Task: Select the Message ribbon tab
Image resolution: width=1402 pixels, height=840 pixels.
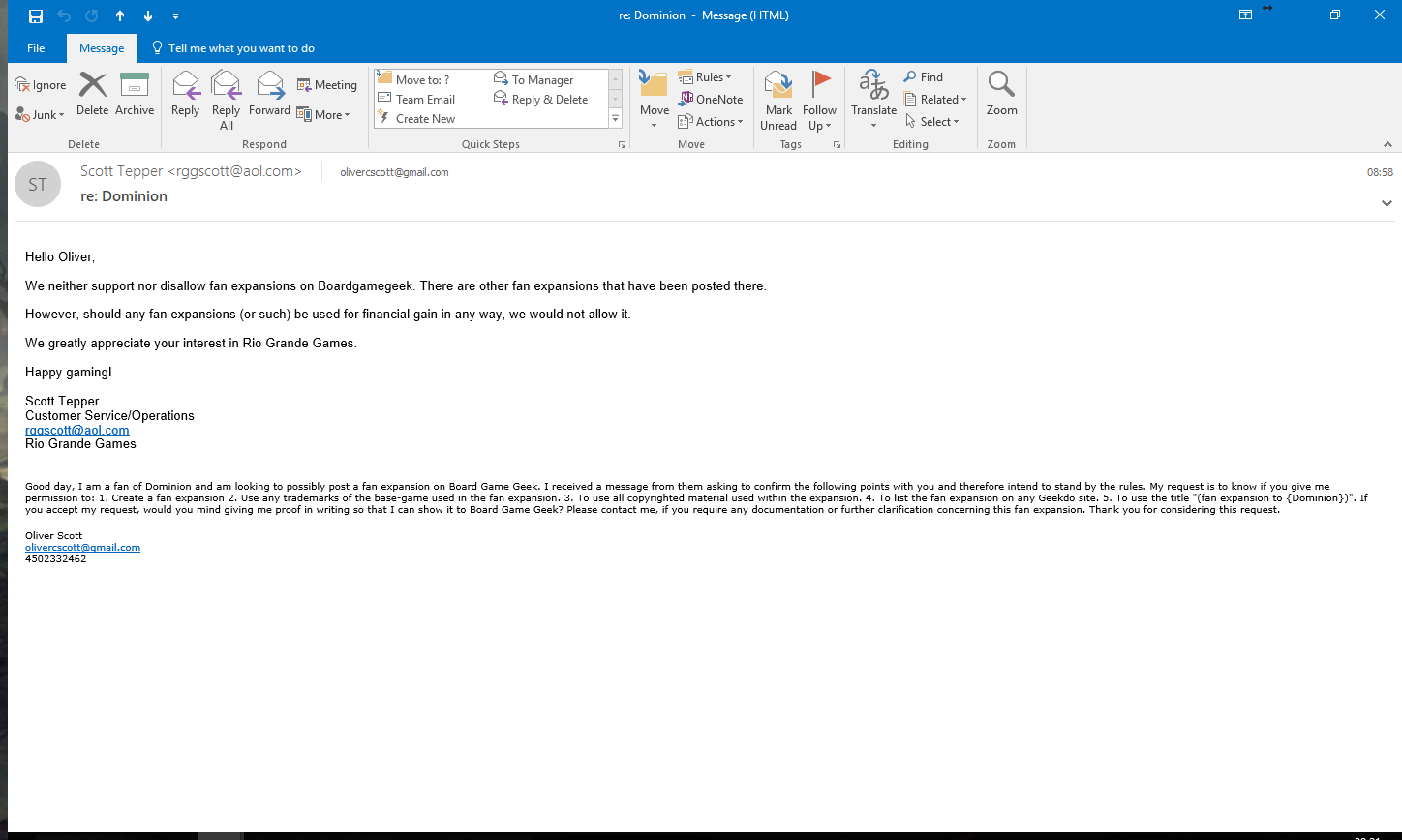Action: [x=102, y=48]
